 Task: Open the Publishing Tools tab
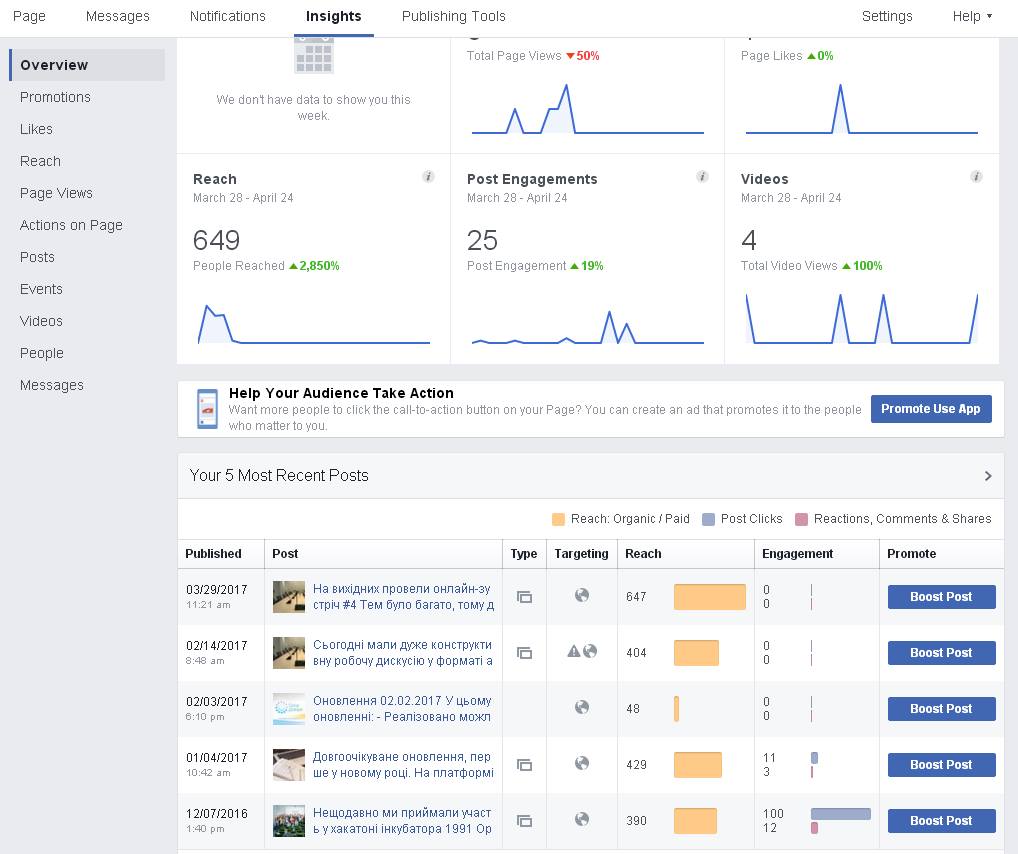453,16
